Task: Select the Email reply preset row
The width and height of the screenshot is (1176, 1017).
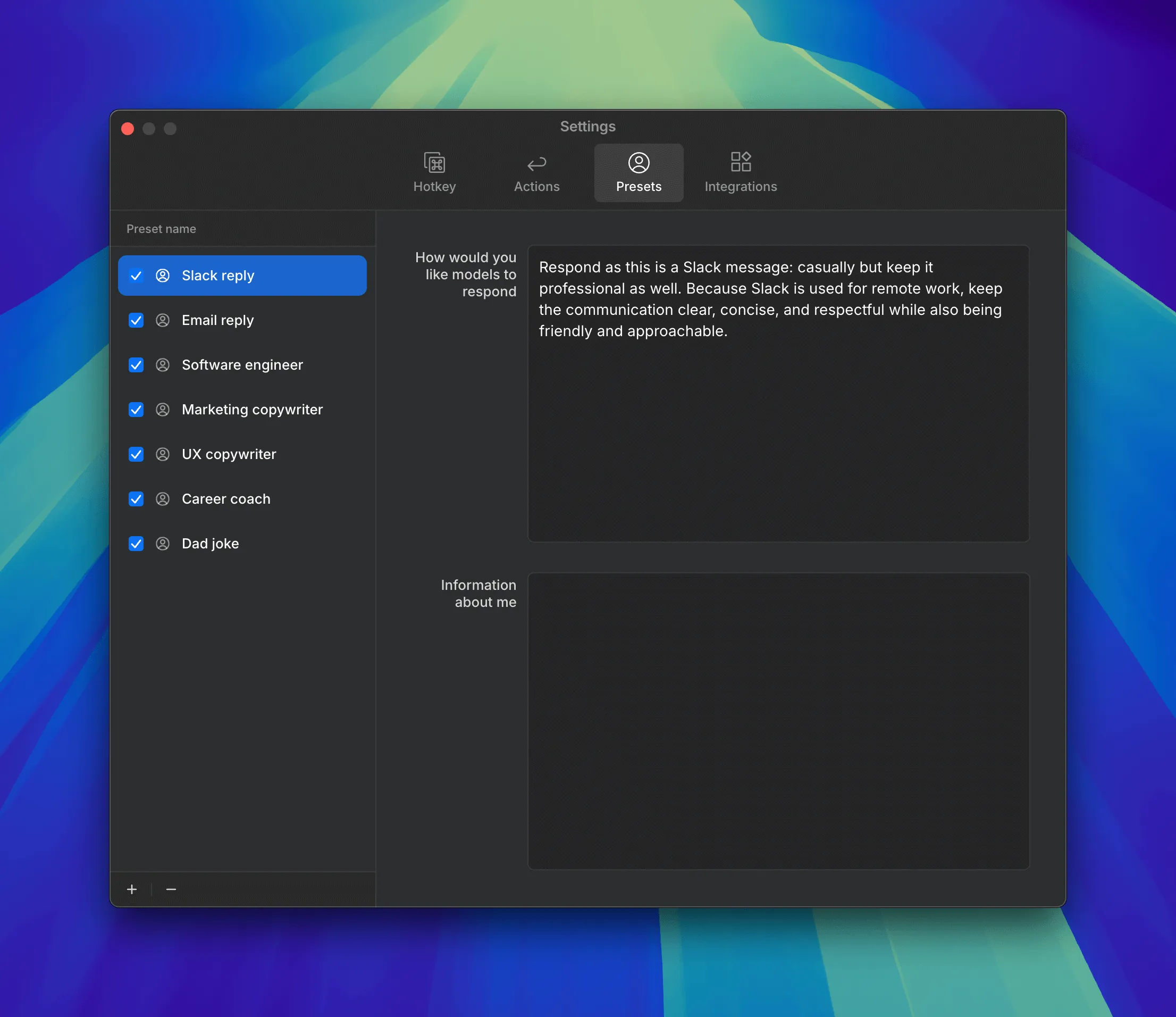Action: click(x=218, y=320)
